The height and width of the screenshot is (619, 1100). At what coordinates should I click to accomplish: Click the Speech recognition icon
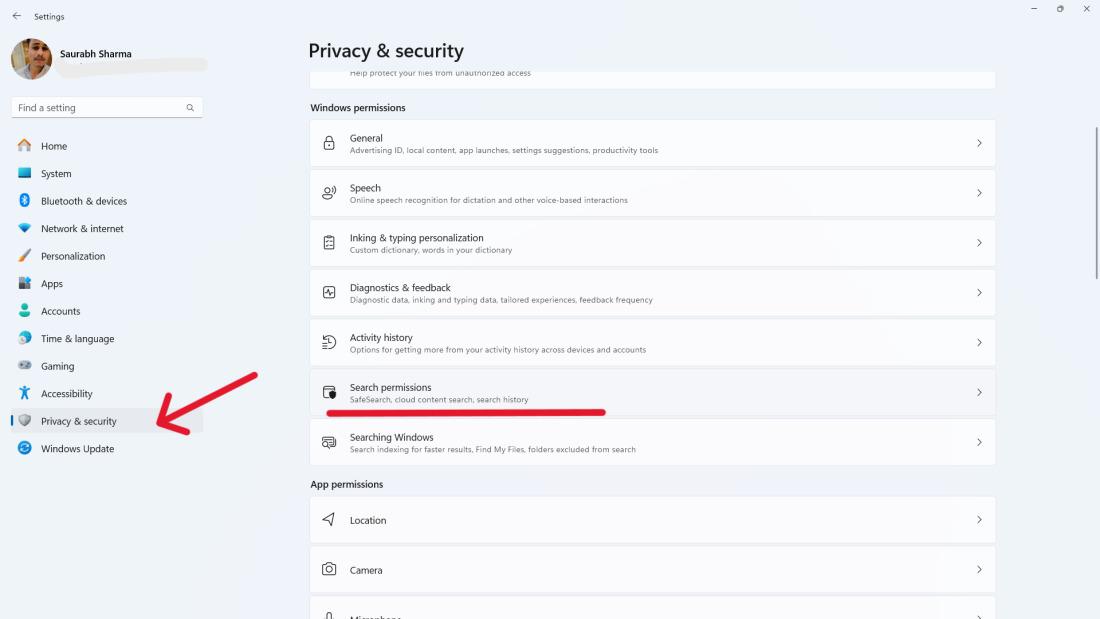pos(329,193)
